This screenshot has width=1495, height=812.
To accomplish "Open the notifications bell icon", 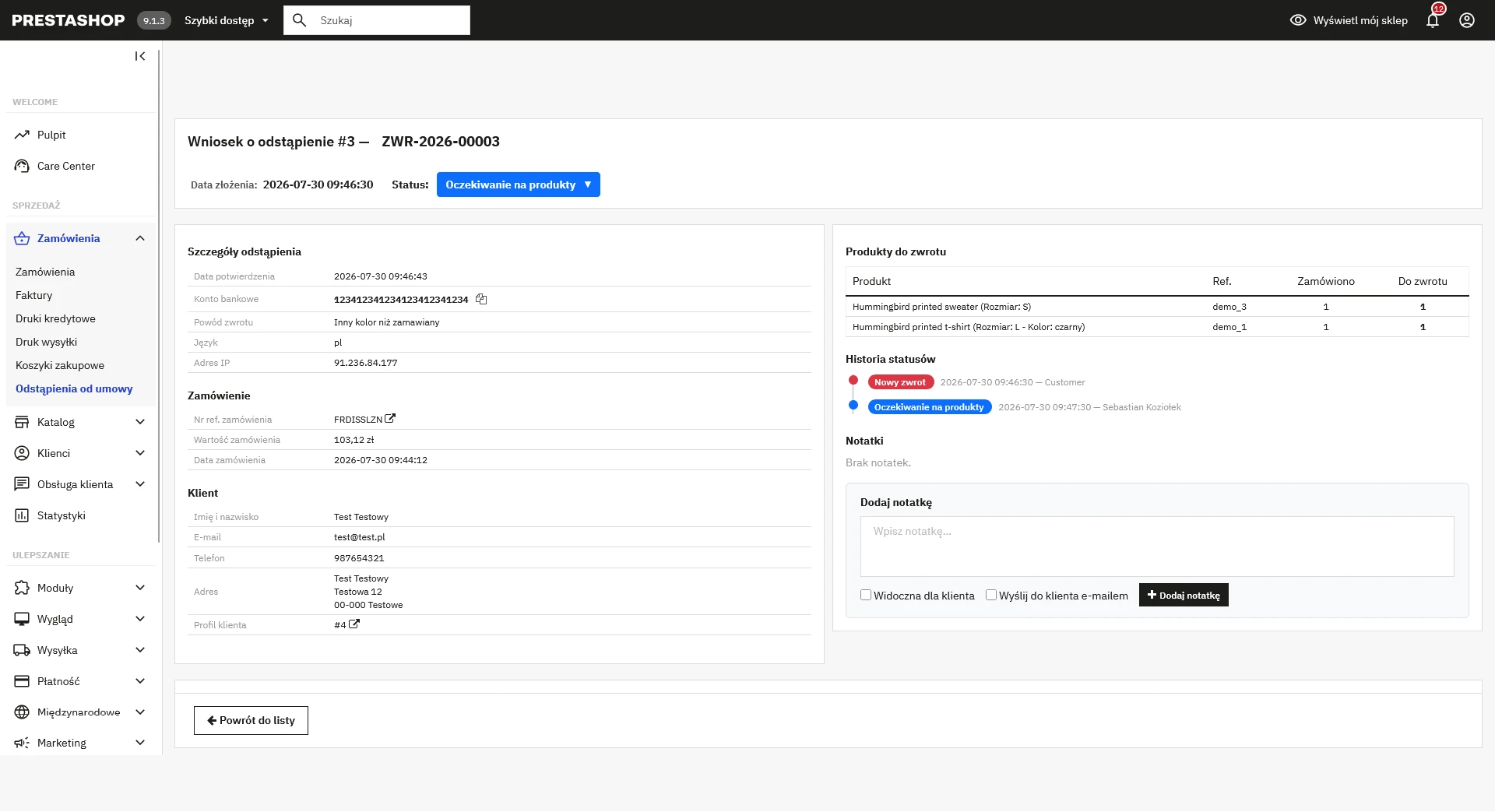I will 1433,20.
